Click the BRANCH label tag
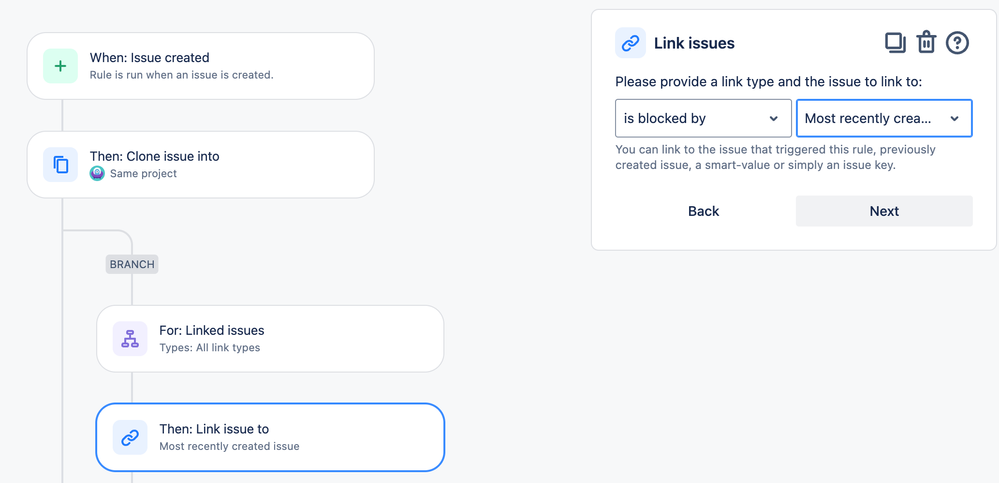The image size is (999, 483). [132, 264]
